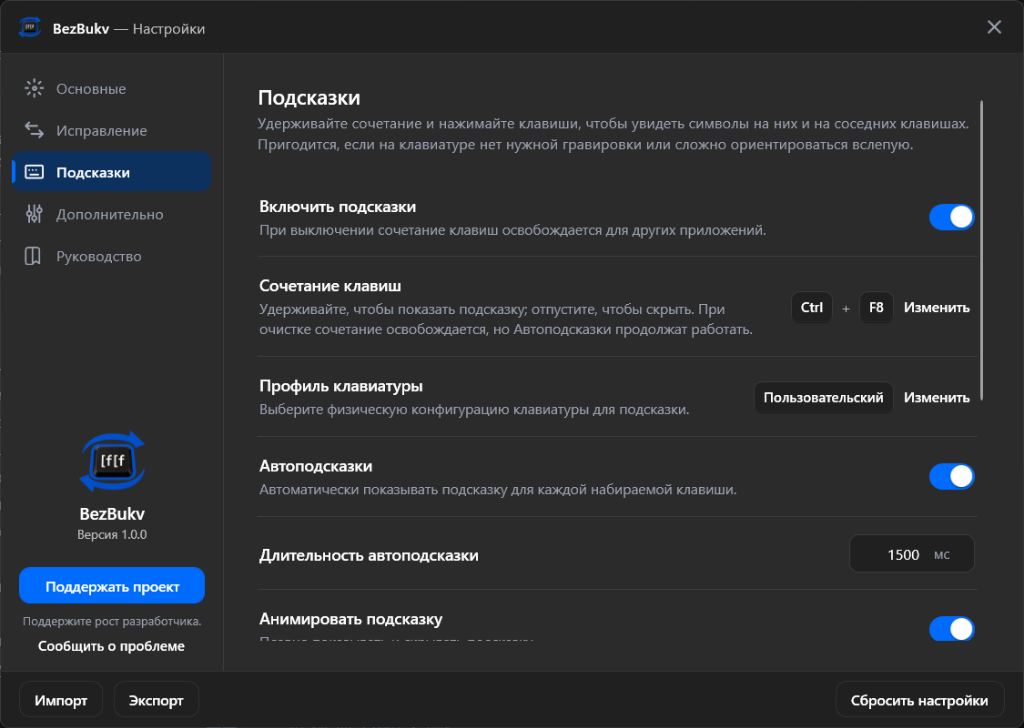Click the Профиль клавиатуры setting title
The image size is (1024, 728).
click(341, 386)
